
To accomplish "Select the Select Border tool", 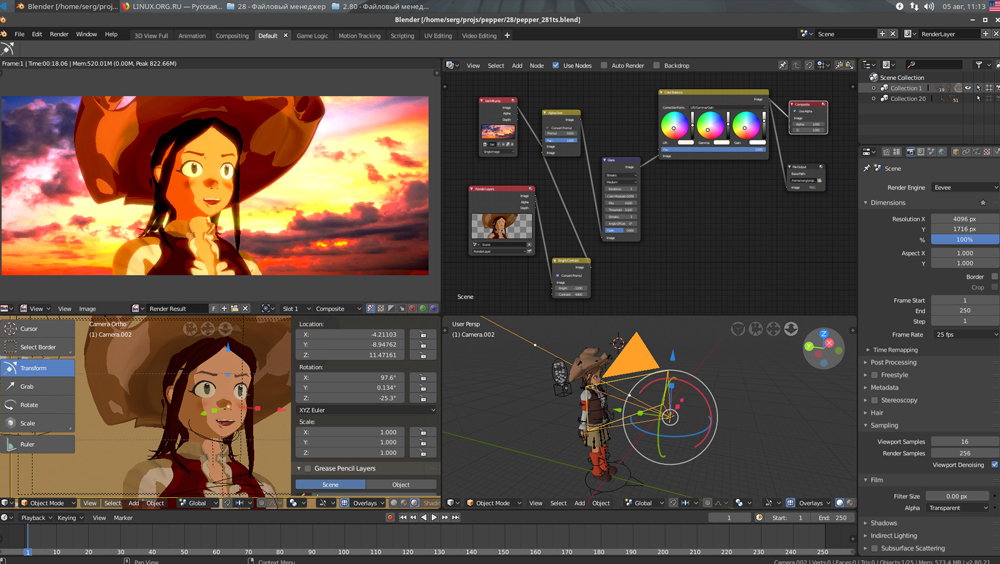I will [x=37, y=347].
